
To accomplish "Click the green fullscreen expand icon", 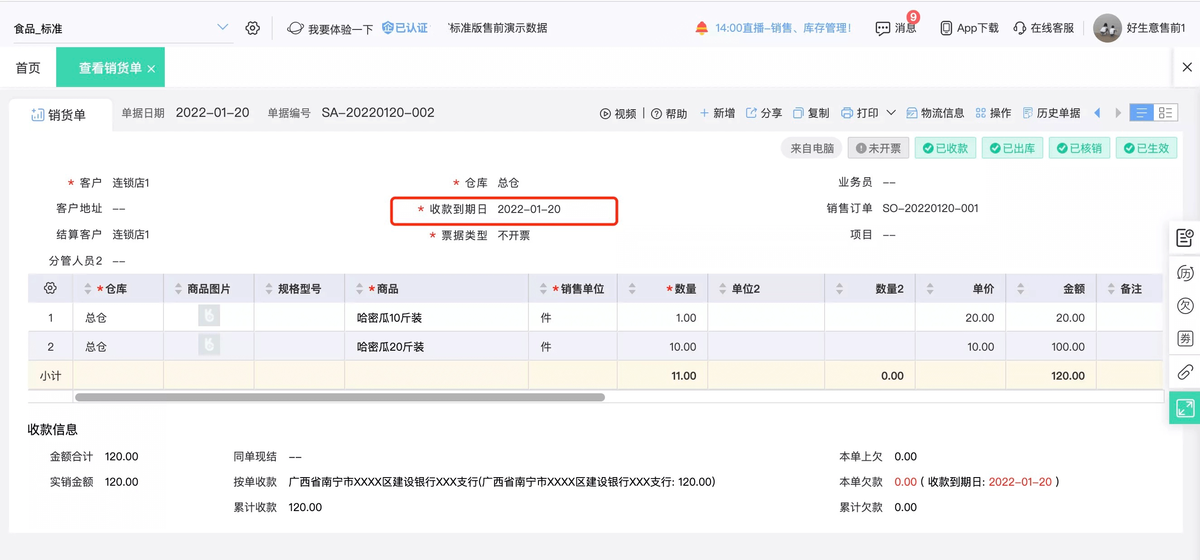I will pos(1185,407).
